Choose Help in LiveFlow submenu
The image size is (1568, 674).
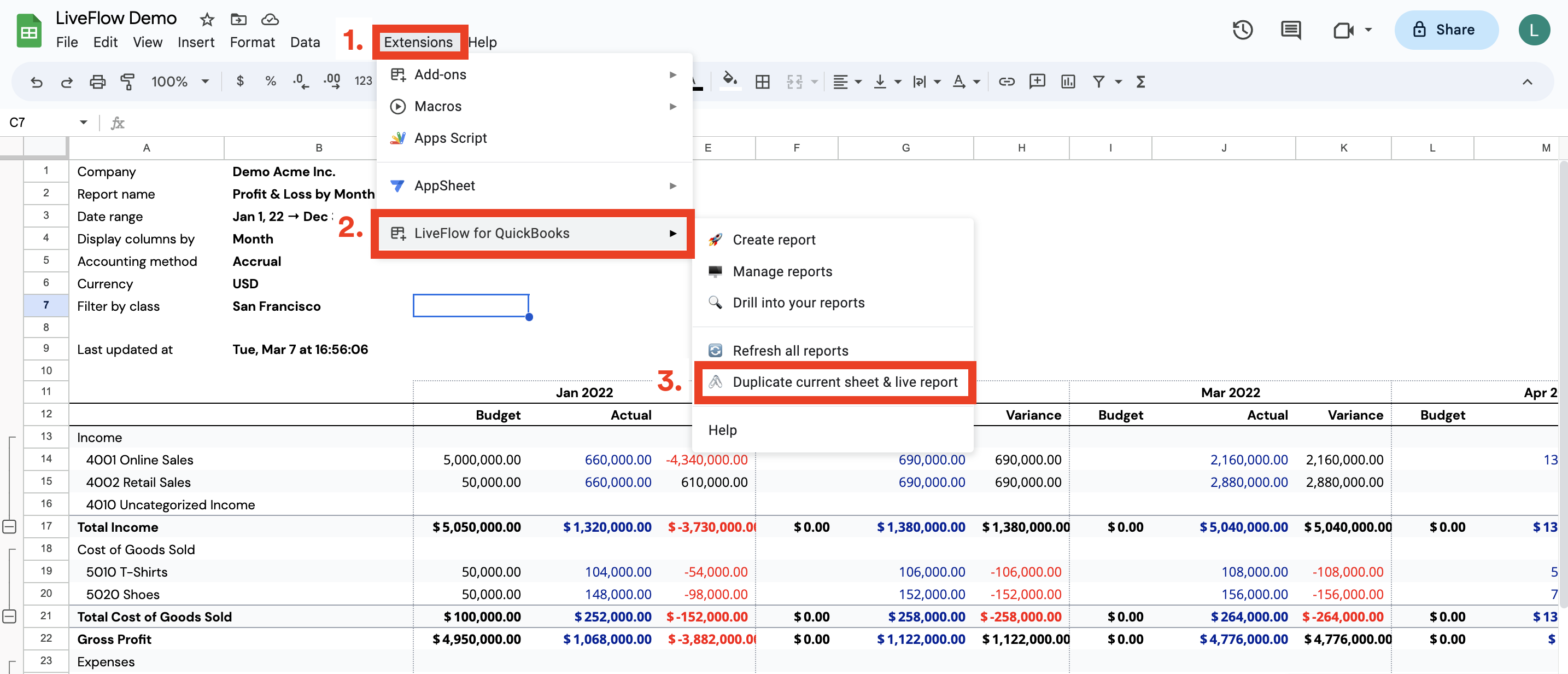tap(833, 429)
